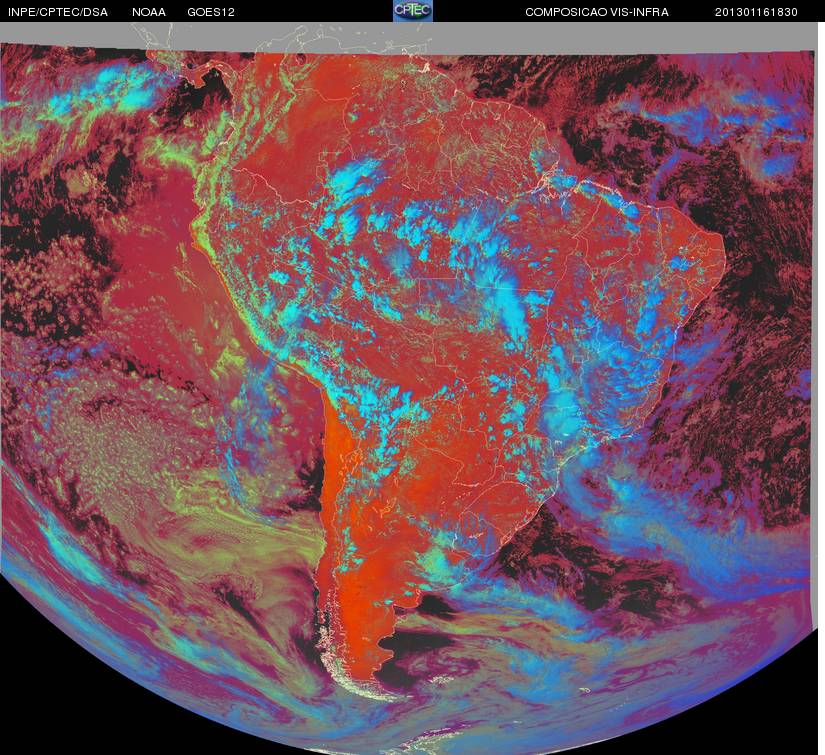This screenshot has height=755, width=825.
Task: Click the INPE/CPTEC/DSA header text
Action: coord(58,12)
